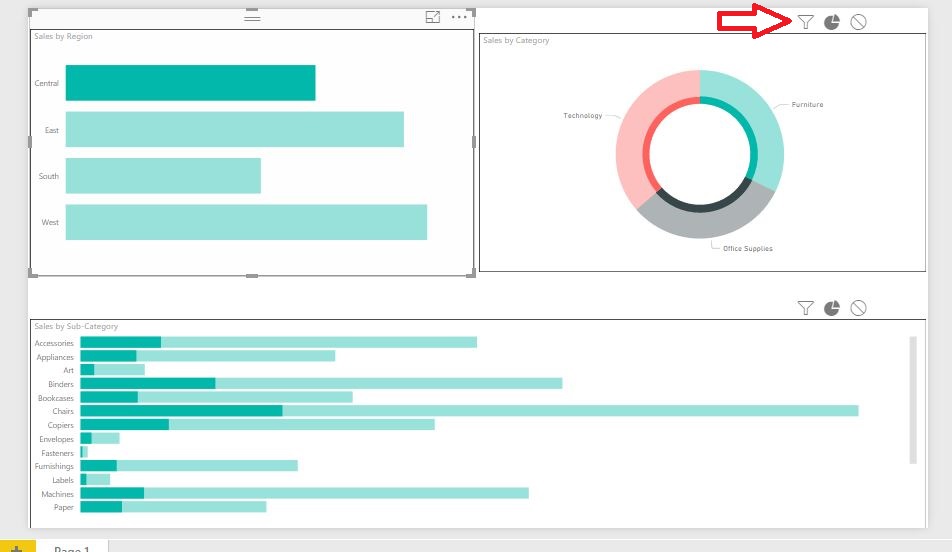Viewport: 952px width, 552px height.
Task: Select the West bar in Sales by Region
Action: (246, 222)
